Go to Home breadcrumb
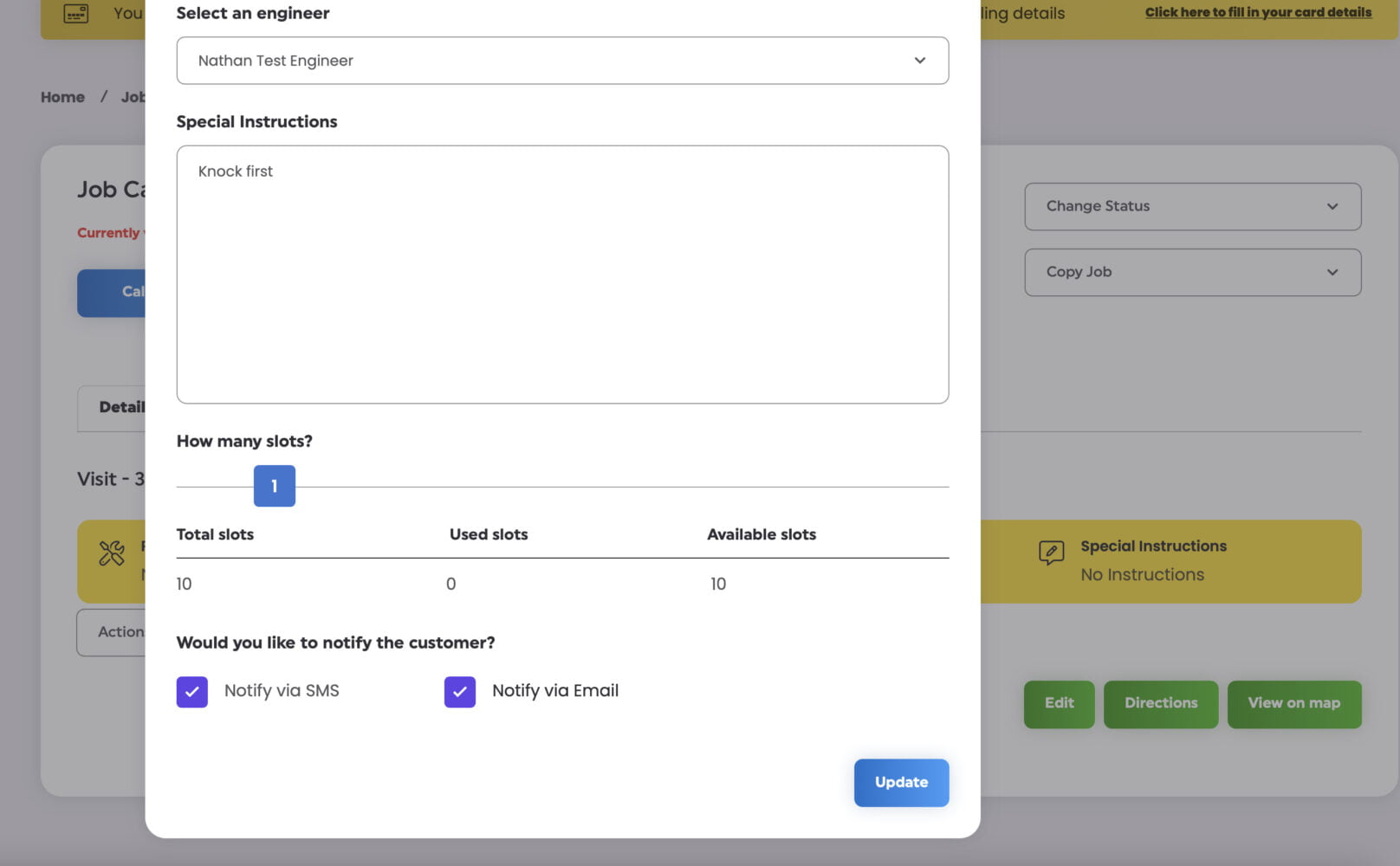Viewport: 1400px width, 866px height. (62, 97)
